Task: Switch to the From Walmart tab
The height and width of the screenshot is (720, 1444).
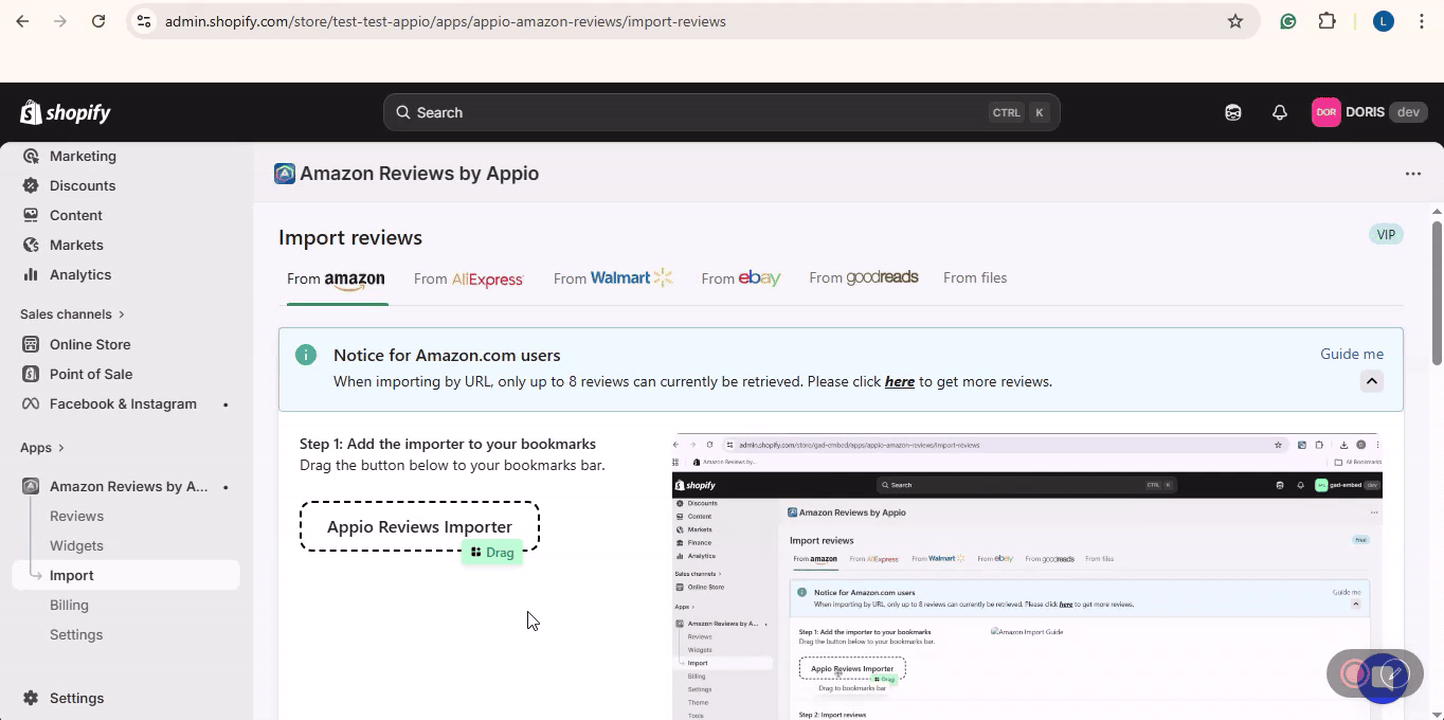Action: [x=613, y=279]
